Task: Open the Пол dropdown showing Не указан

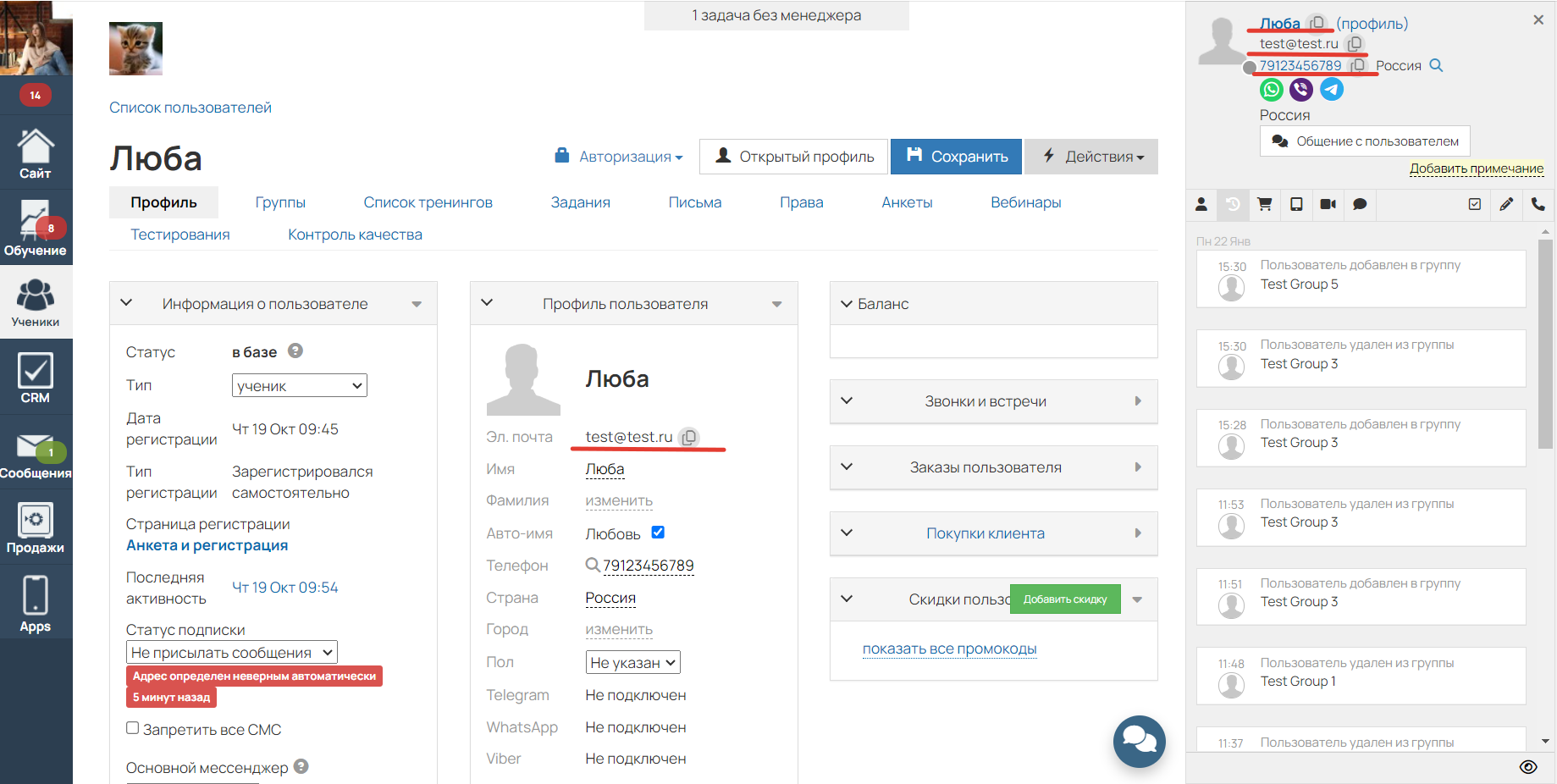Action: [632, 663]
